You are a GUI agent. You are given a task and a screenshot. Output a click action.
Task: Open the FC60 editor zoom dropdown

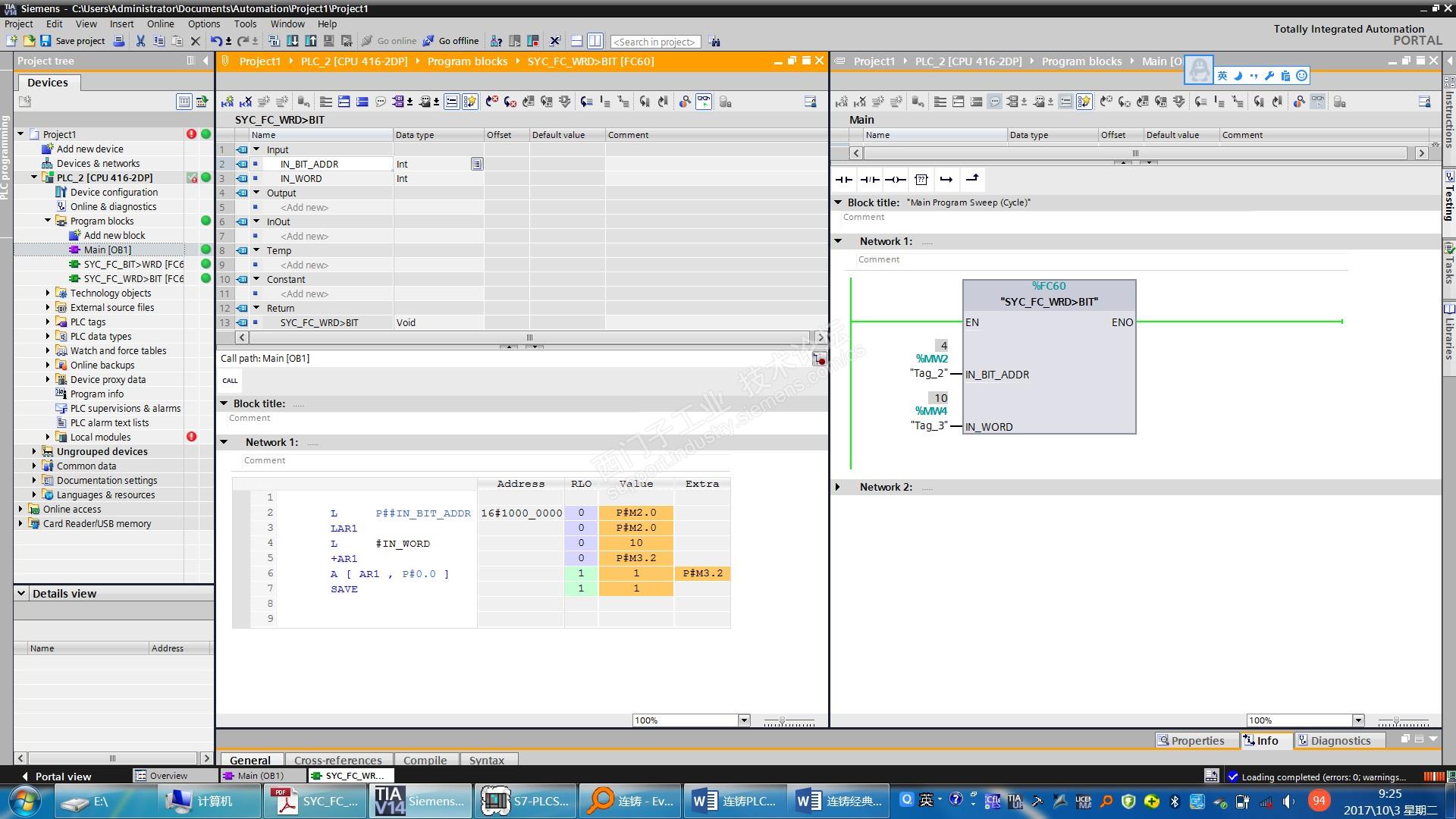[744, 720]
